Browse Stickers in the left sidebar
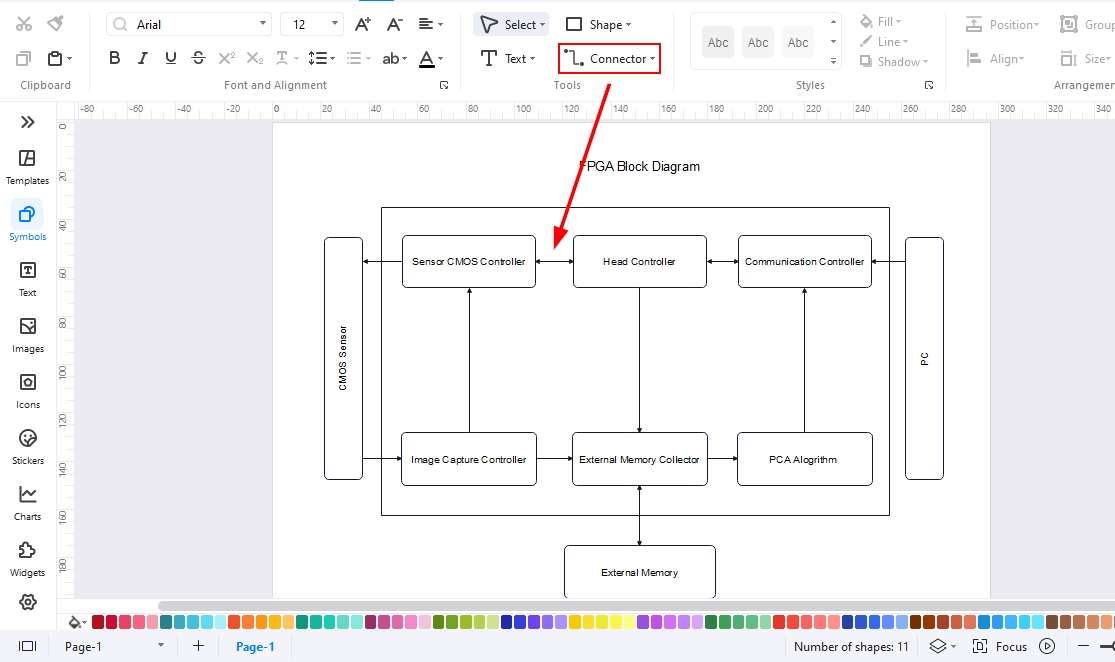The image size is (1115, 662). point(27,445)
